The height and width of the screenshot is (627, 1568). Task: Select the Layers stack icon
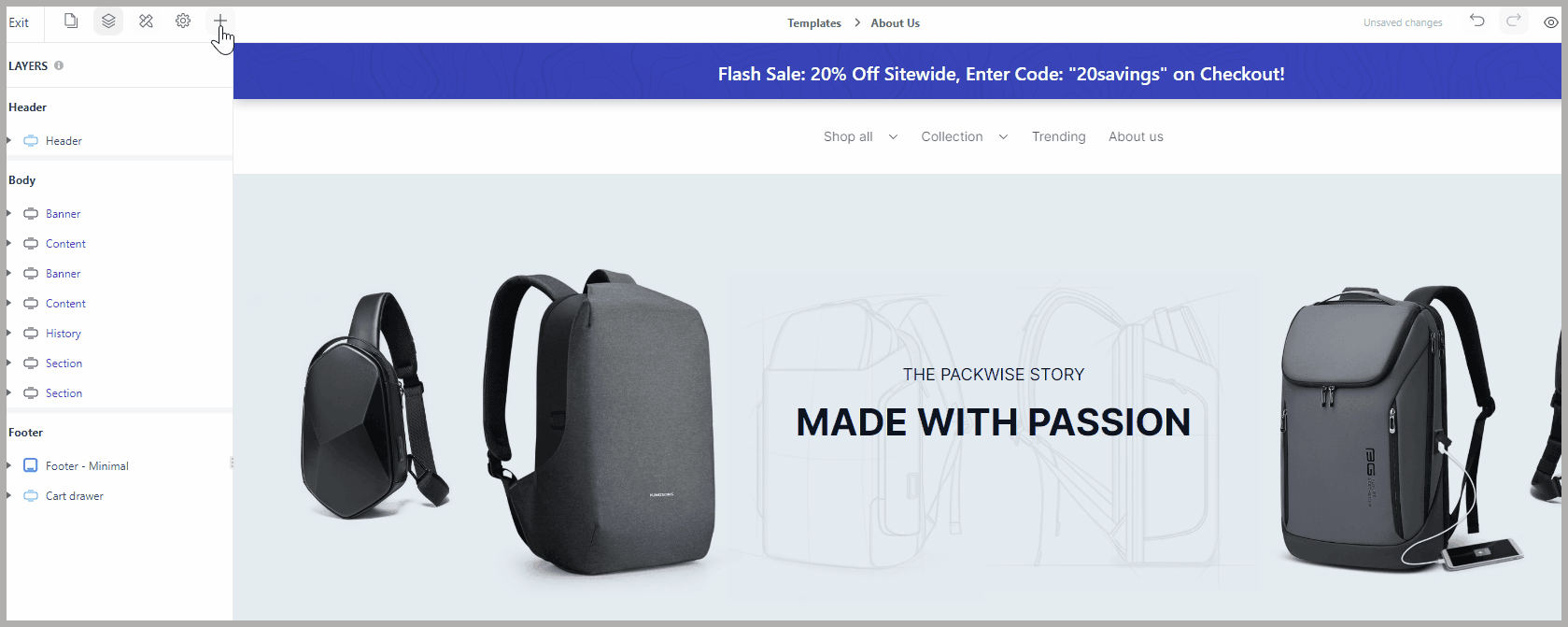[108, 21]
